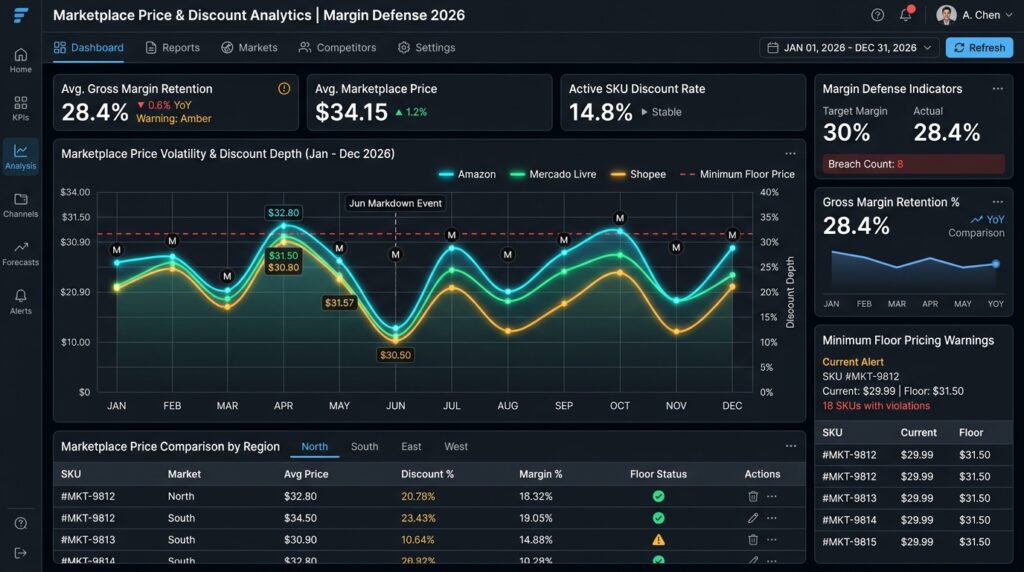Click the logout icon in the sidebar
Screen dimensions: 1024x572
coord(21,553)
